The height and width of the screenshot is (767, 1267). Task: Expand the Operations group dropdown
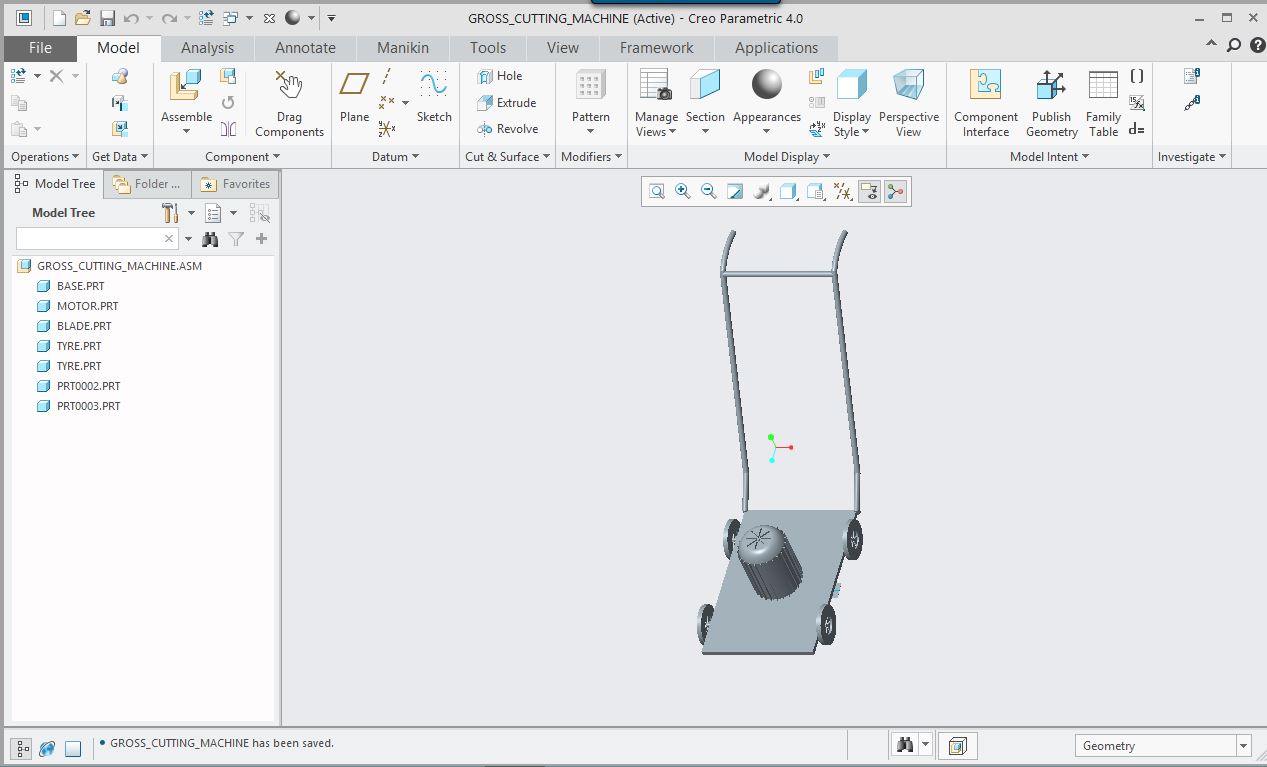(x=44, y=157)
